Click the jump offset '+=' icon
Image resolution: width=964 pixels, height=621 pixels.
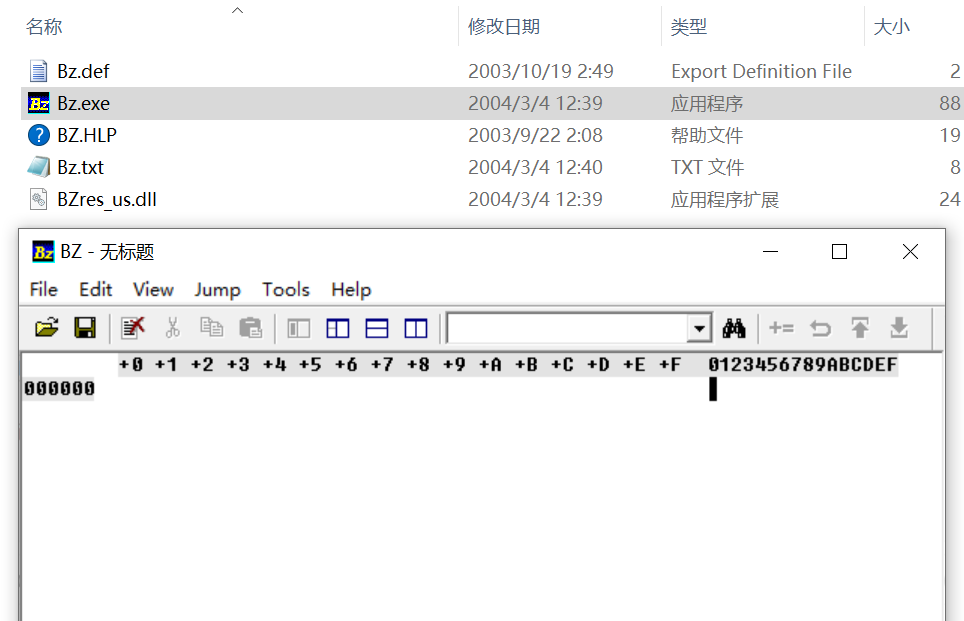pos(781,328)
